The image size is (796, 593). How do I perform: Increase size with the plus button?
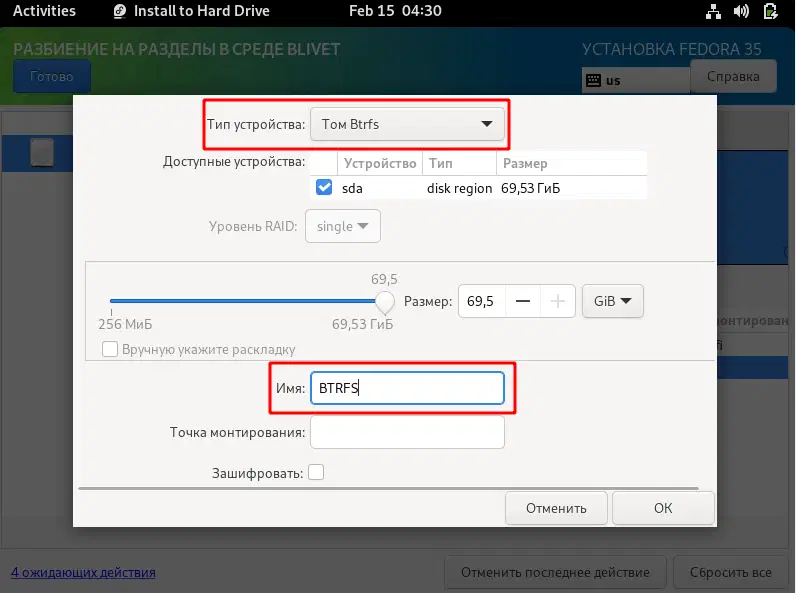(x=558, y=301)
